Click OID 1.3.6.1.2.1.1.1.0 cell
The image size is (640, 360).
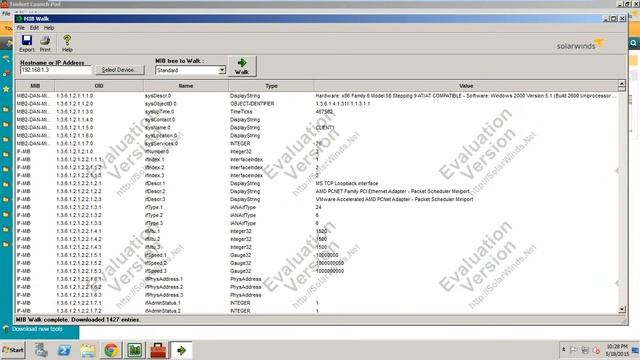[74, 96]
